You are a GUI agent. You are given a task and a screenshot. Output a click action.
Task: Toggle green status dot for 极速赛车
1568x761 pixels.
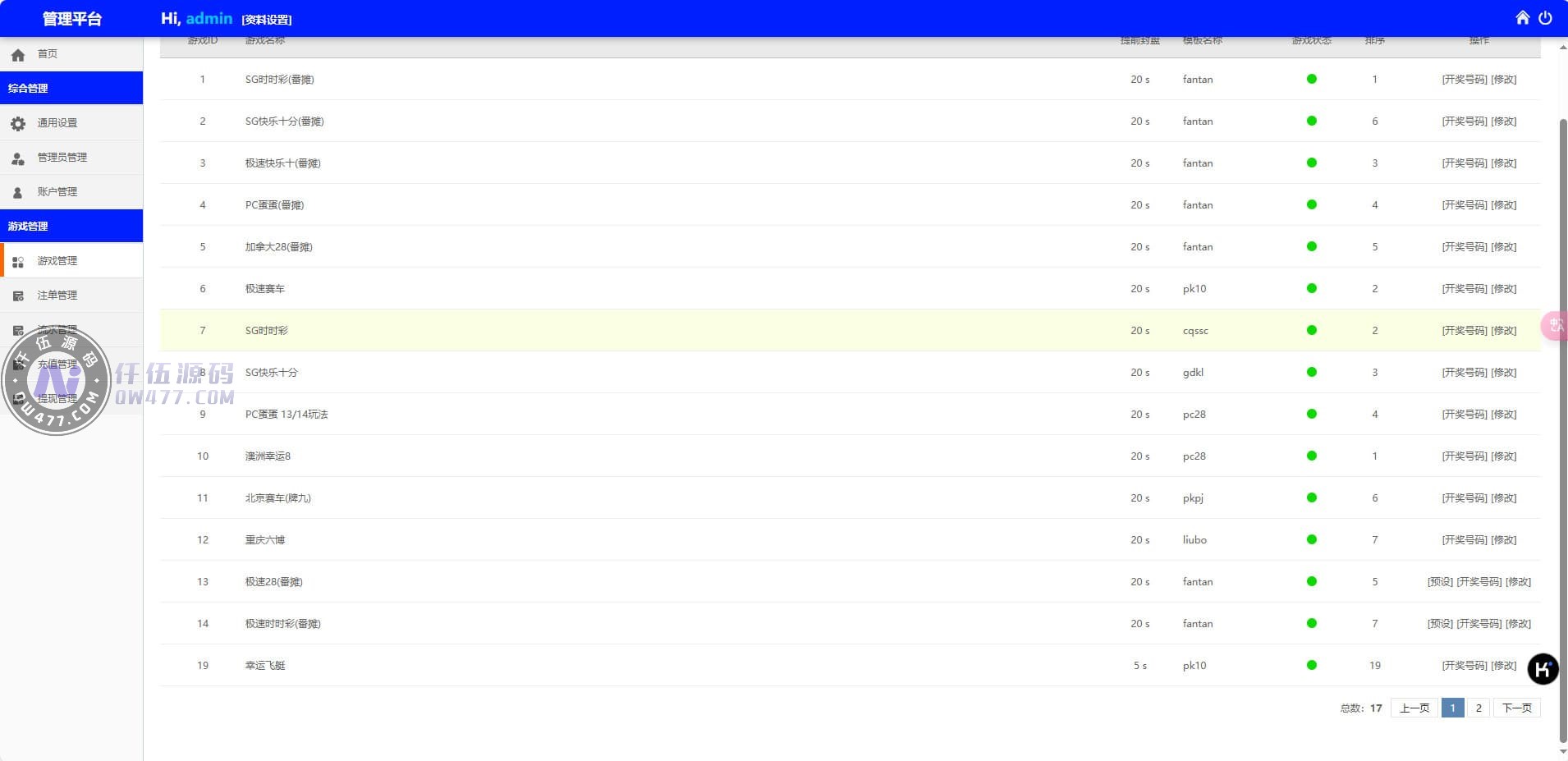1311,289
